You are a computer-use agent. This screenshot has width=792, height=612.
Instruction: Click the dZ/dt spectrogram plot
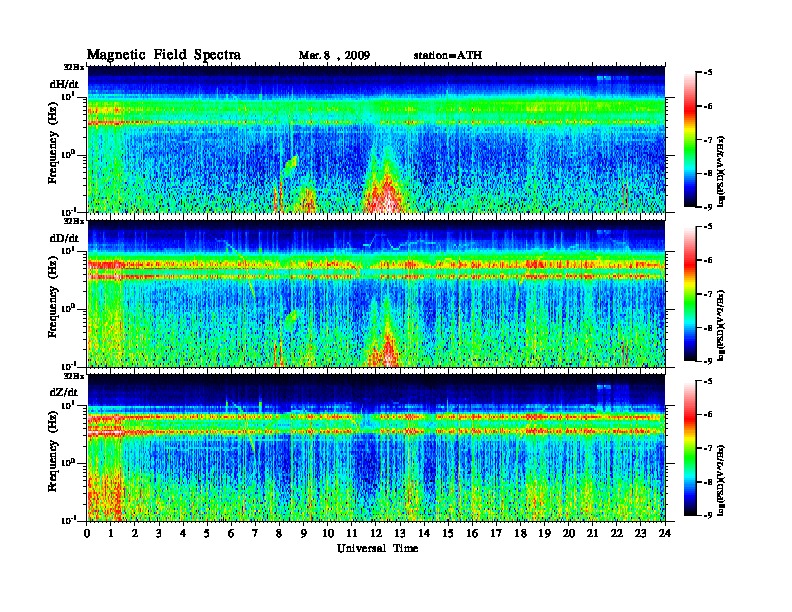pyautogui.click(x=376, y=448)
